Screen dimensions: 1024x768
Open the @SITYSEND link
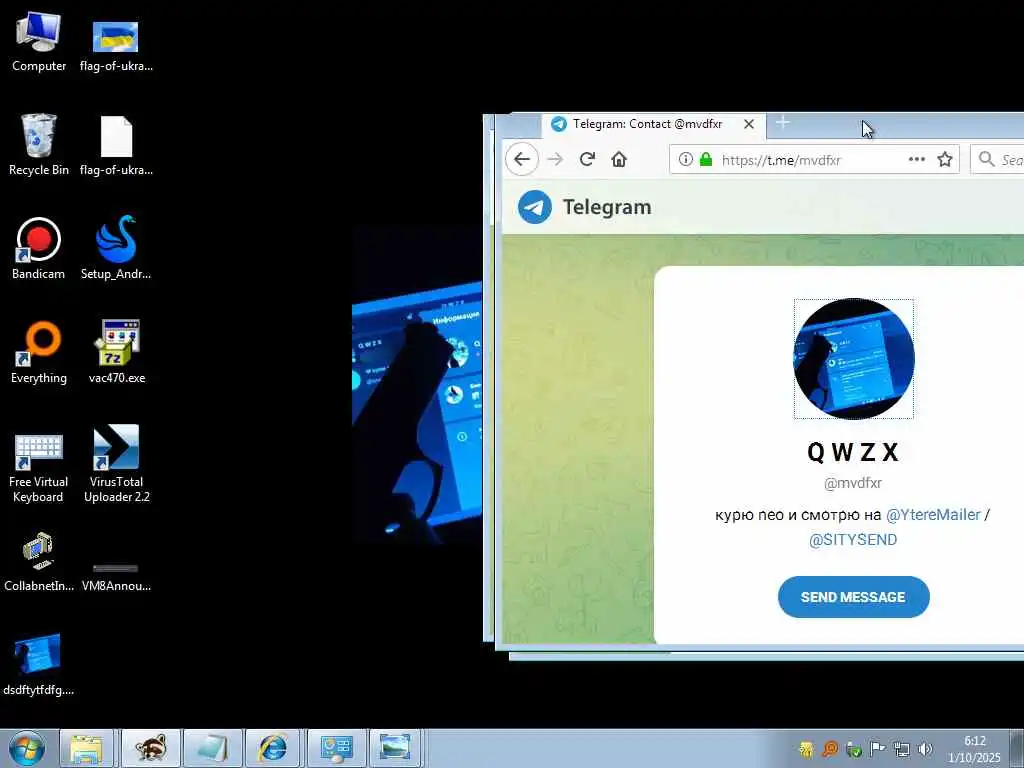[853, 540]
